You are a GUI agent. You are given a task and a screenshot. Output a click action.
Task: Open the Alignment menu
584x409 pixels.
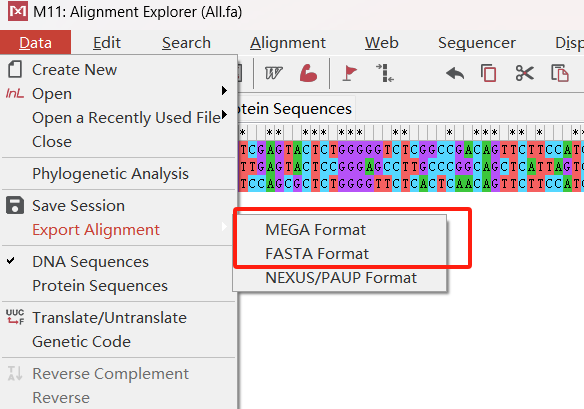pyautogui.click(x=288, y=42)
